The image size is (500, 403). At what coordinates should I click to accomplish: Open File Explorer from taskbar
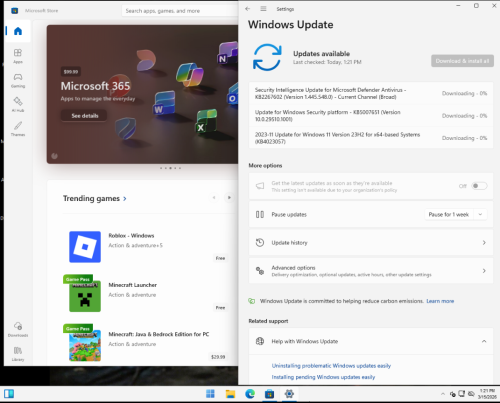[x=230, y=394]
